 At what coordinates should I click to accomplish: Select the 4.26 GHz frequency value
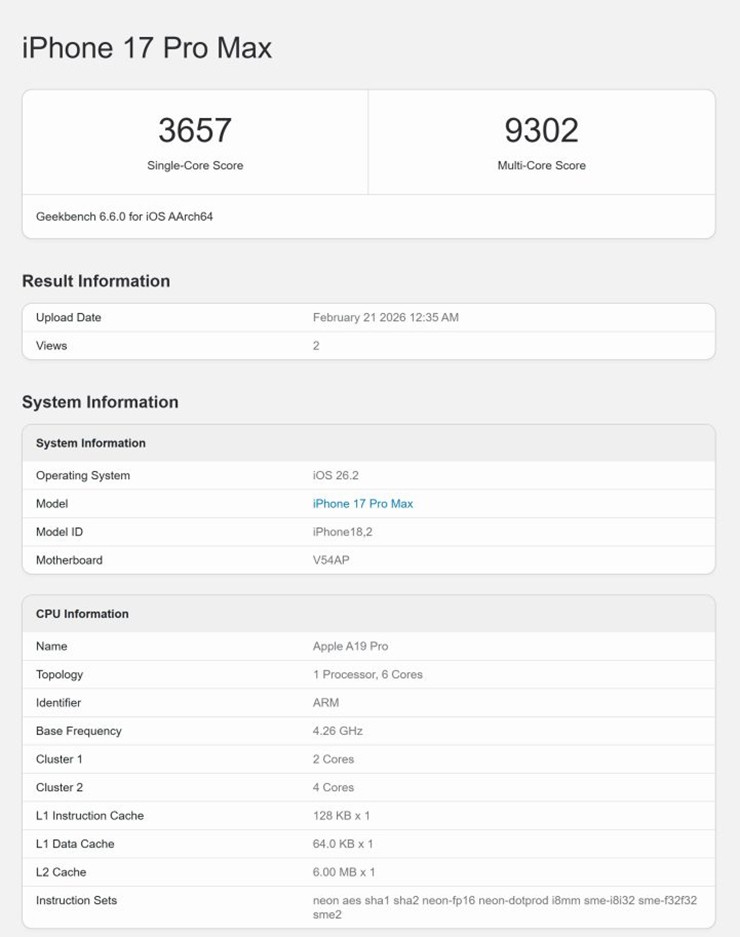pos(338,731)
